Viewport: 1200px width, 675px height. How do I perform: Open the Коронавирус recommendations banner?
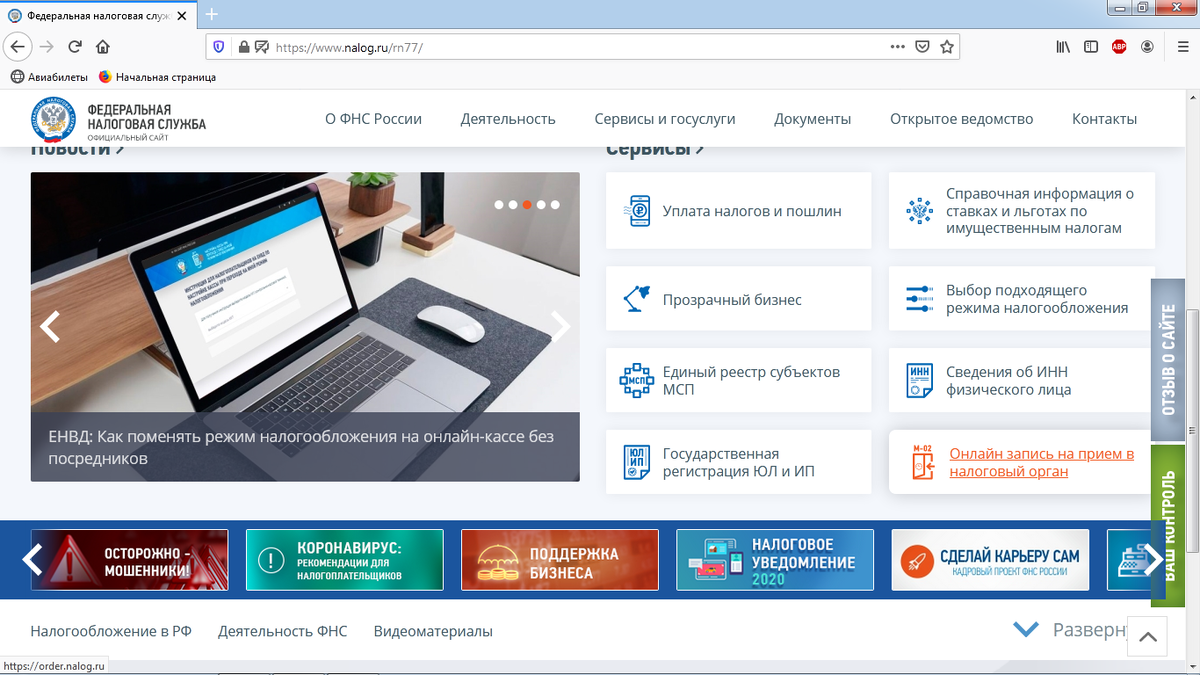coord(345,559)
